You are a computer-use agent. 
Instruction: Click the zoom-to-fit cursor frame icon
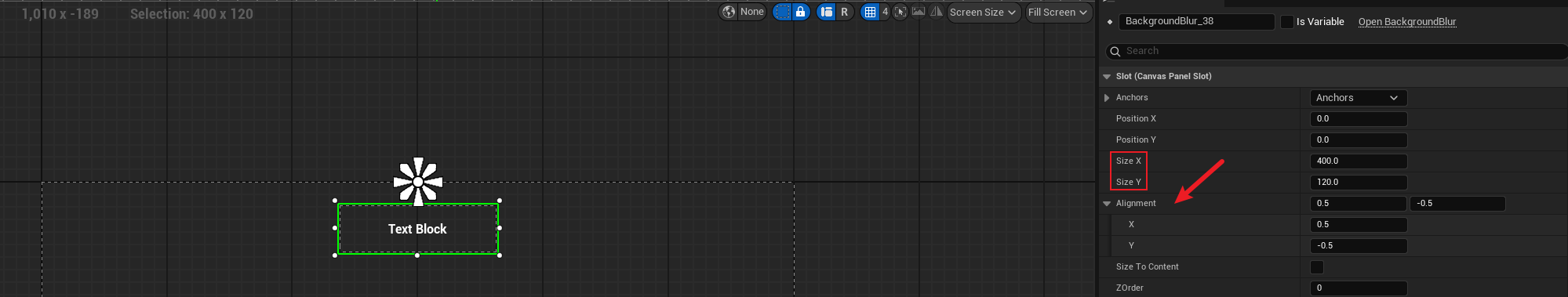point(900,12)
